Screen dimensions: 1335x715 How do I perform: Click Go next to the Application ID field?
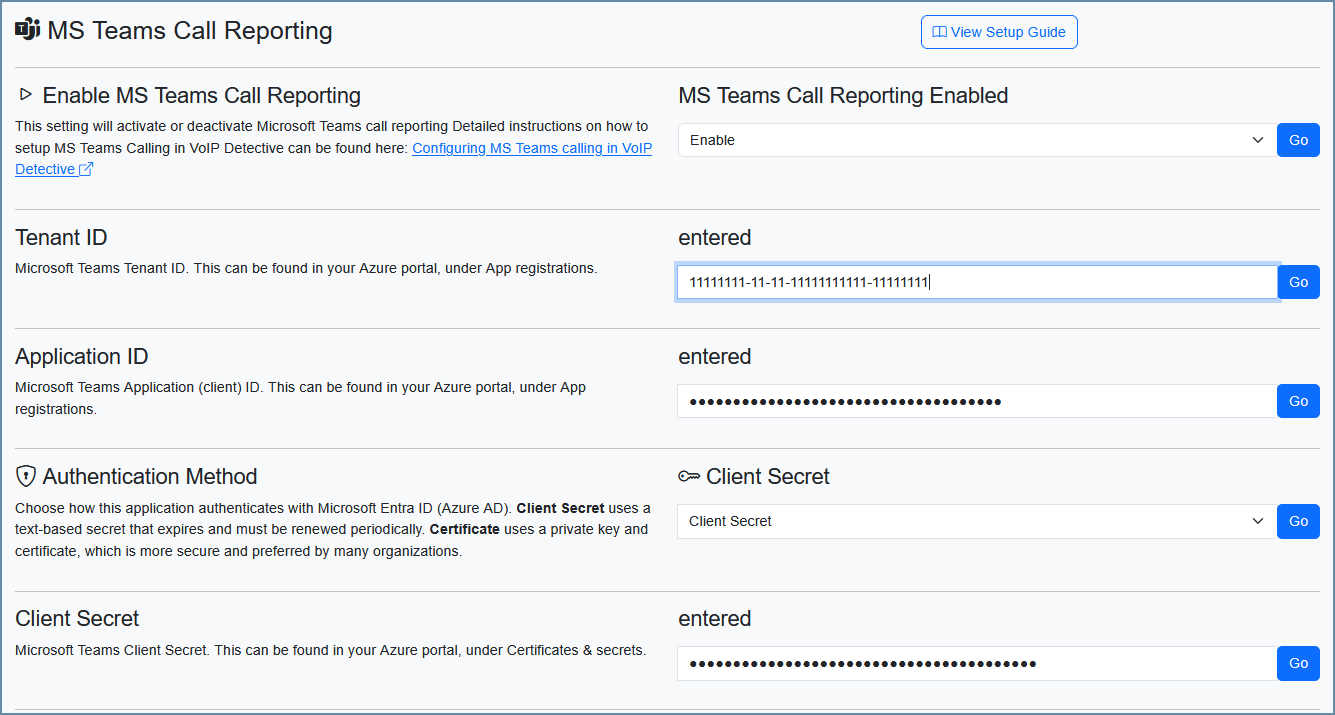pos(1298,401)
